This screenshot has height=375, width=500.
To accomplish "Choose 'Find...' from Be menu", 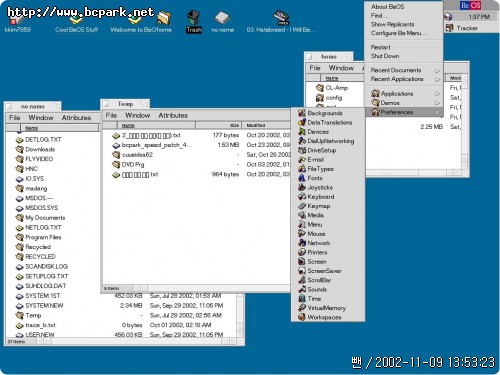I will pyautogui.click(x=404, y=15).
